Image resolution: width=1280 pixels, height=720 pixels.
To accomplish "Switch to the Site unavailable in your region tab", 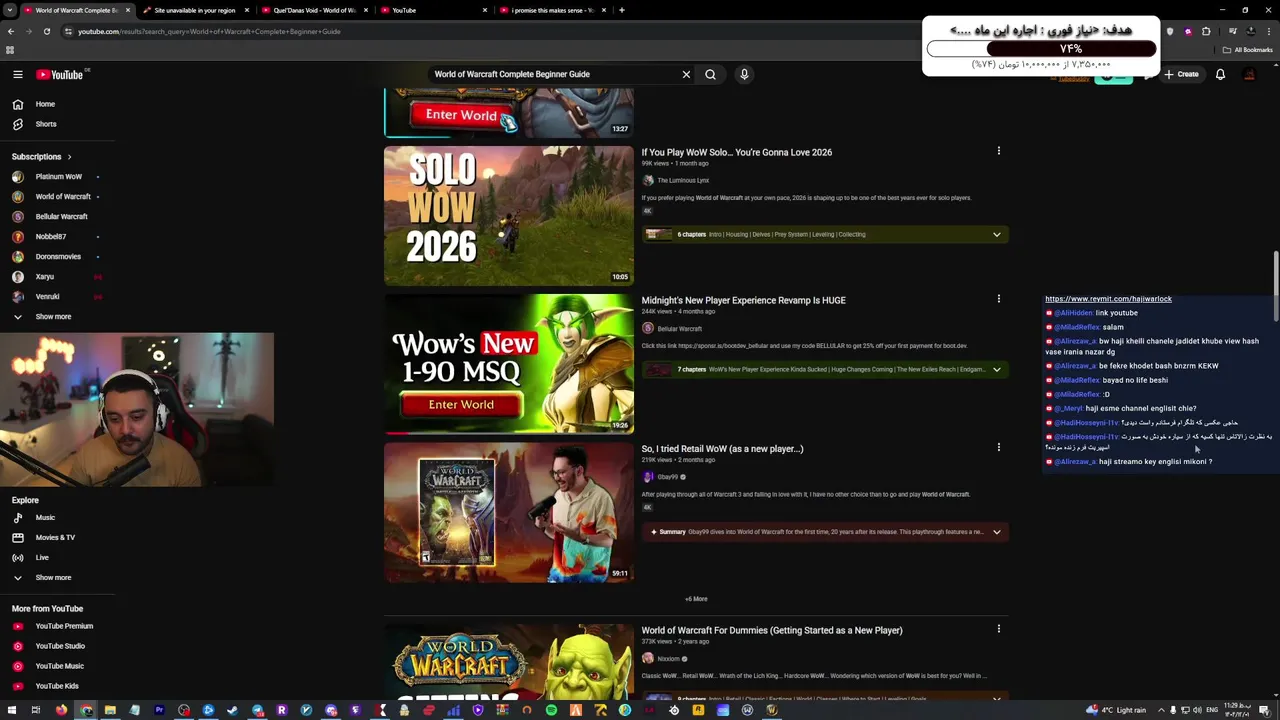I will 195,10.
